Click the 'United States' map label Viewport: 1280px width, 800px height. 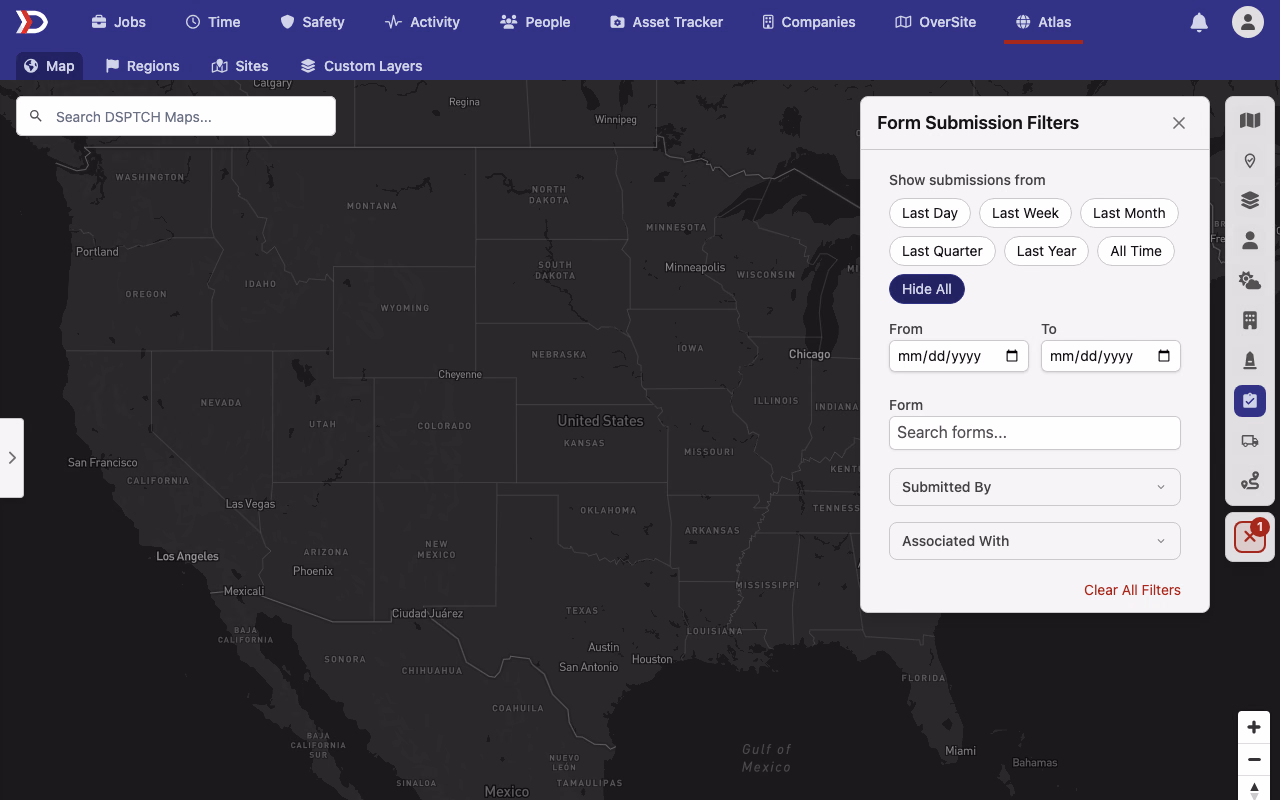click(600, 421)
